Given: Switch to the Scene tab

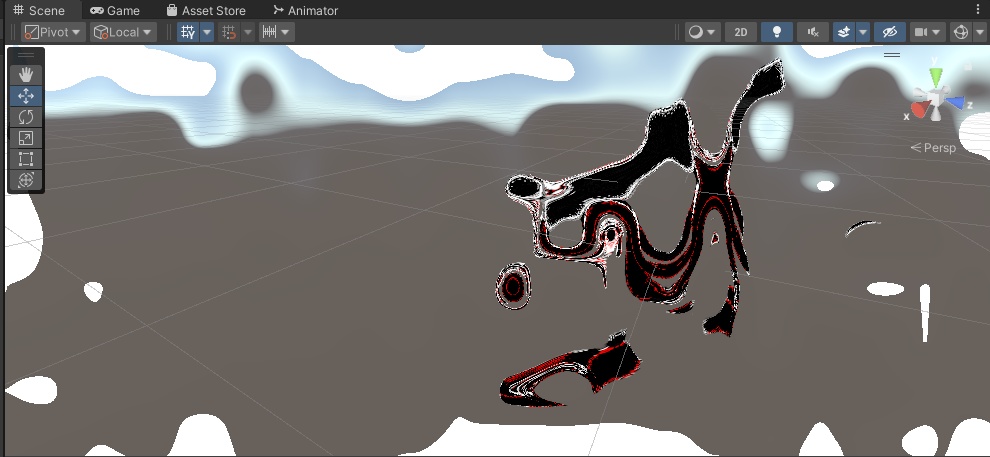Looking at the screenshot, I should 39,10.
